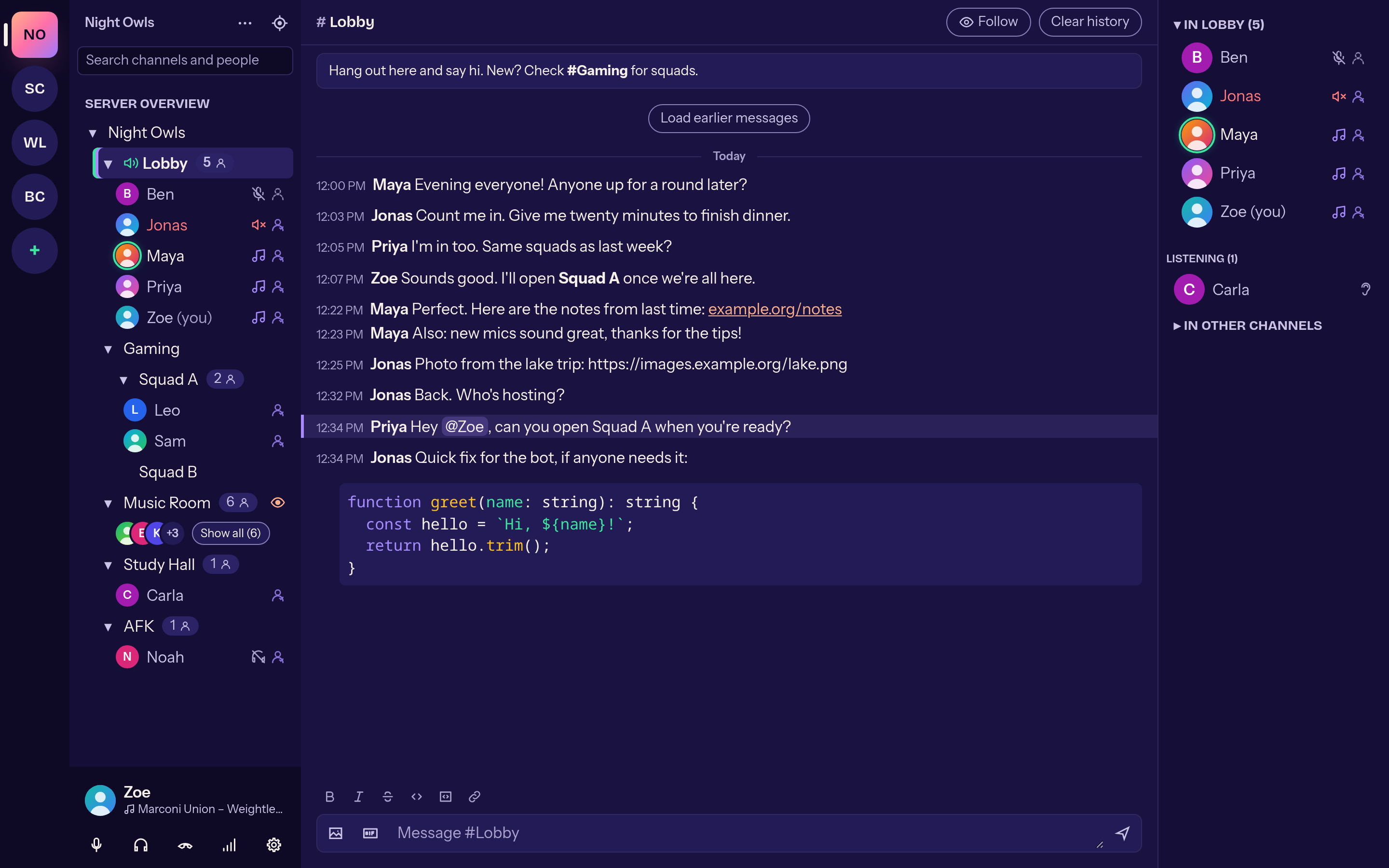Viewport: 1389px width, 868px height.
Task: Toggle Jonas's muted speaker icon in right panel
Action: tap(1339, 96)
